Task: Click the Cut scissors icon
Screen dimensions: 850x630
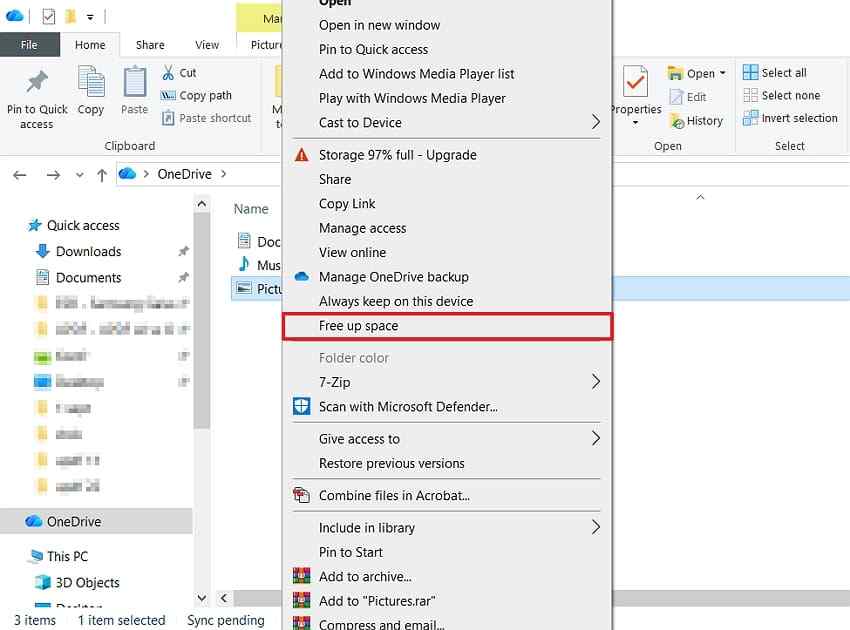Action: pos(168,73)
